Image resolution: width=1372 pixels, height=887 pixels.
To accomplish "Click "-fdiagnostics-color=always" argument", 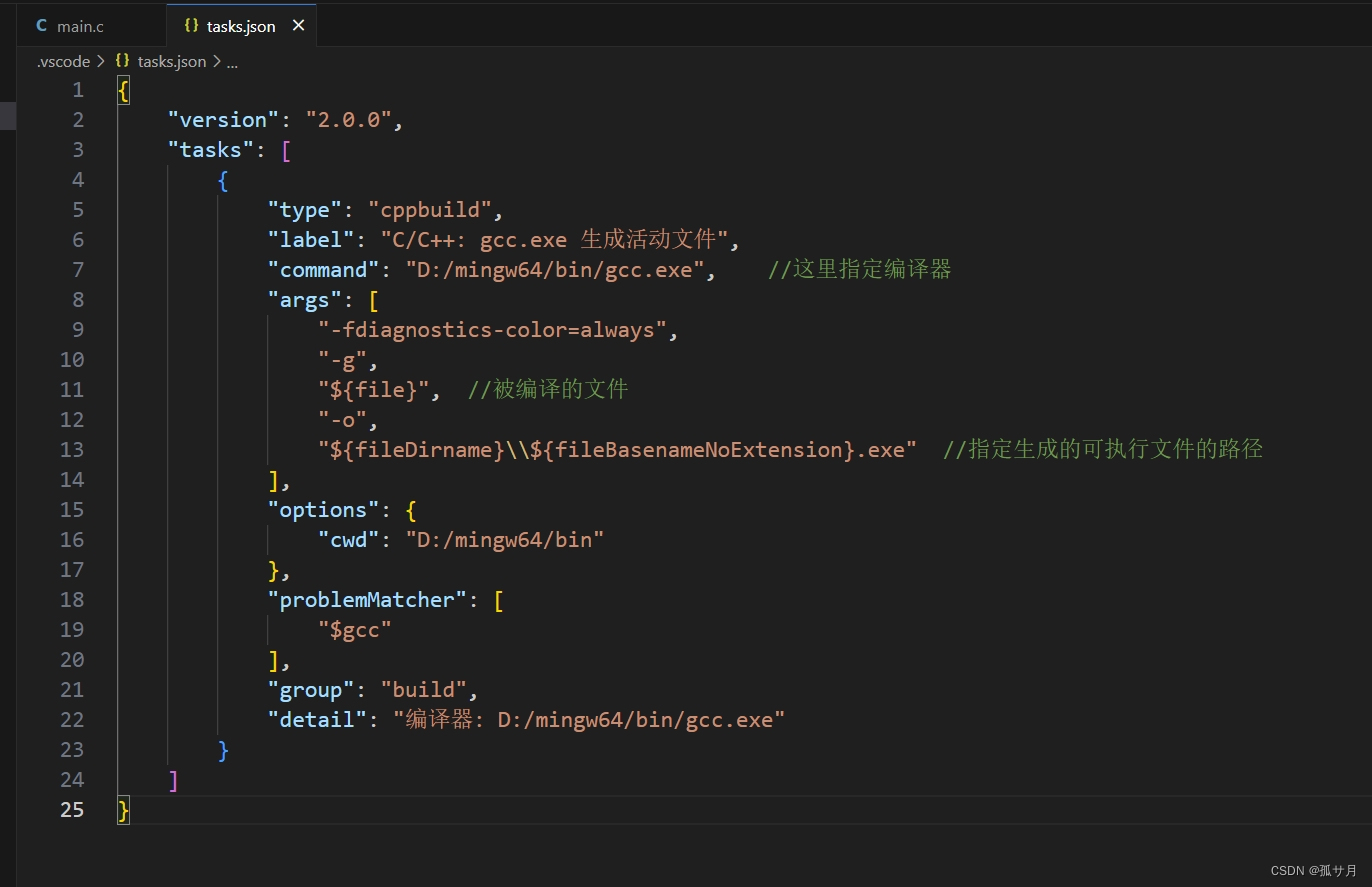I will (x=492, y=330).
